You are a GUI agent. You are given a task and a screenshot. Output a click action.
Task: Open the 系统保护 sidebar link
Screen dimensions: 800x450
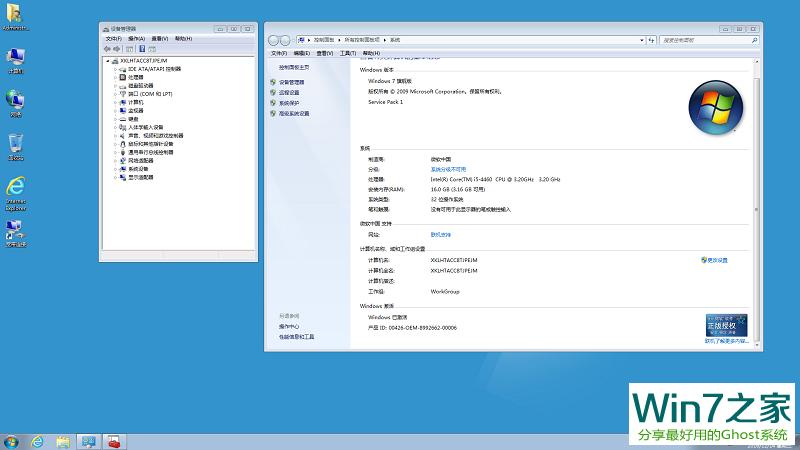click(x=289, y=103)
